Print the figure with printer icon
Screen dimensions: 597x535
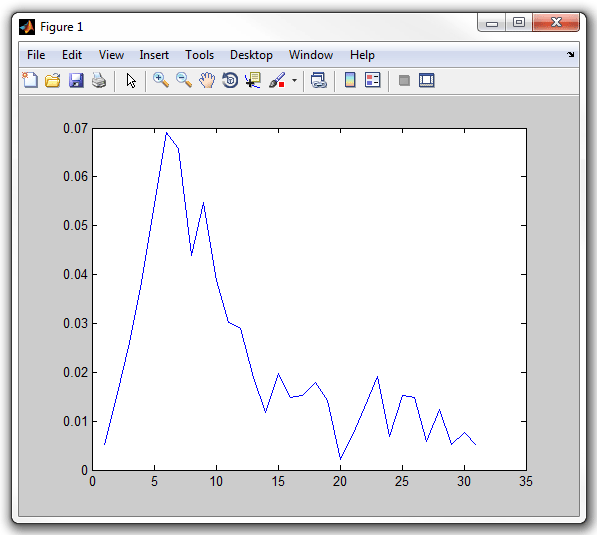(x=99, y=80)
